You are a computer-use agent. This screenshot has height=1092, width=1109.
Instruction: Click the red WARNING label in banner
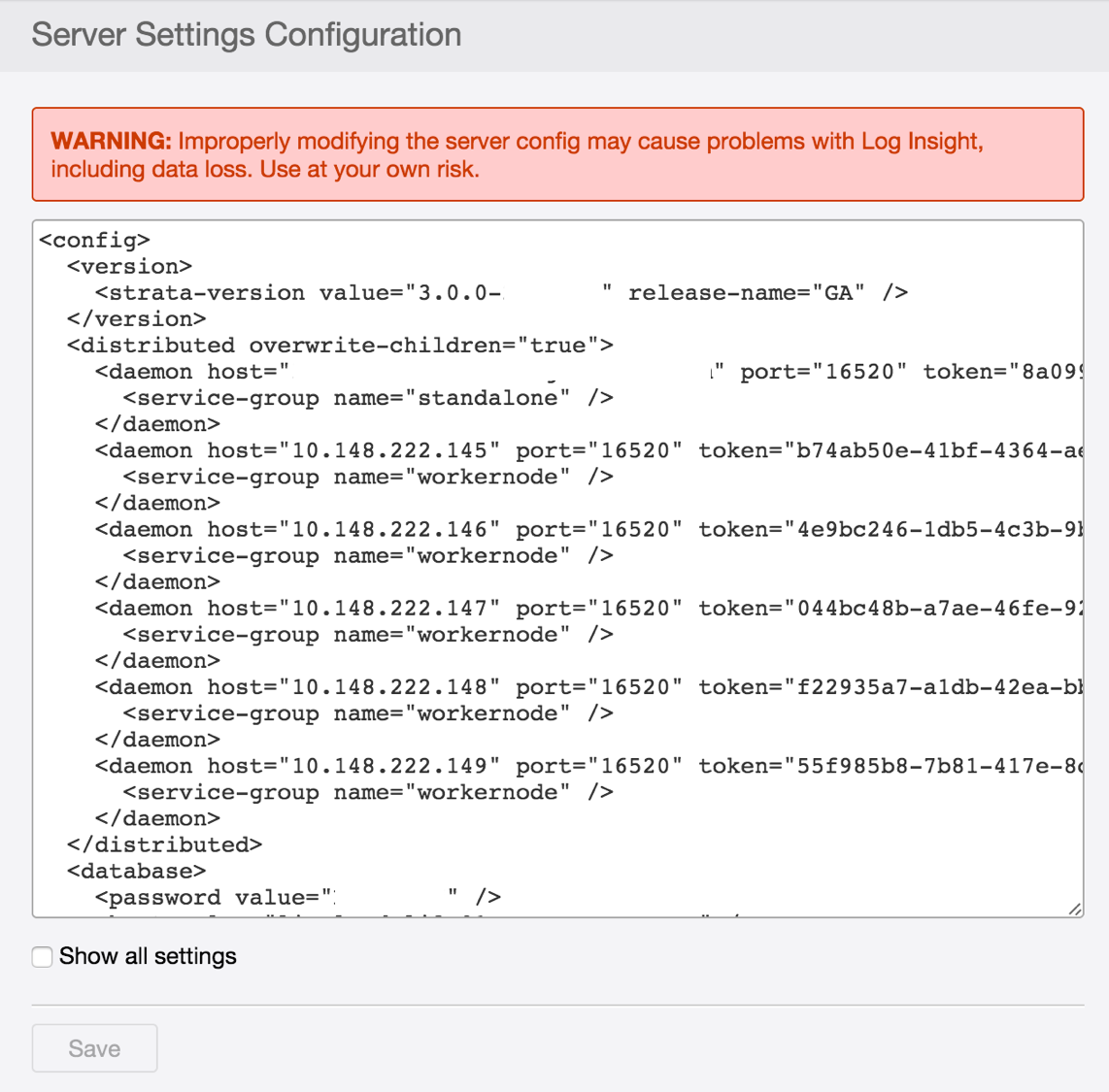[111, 142]
